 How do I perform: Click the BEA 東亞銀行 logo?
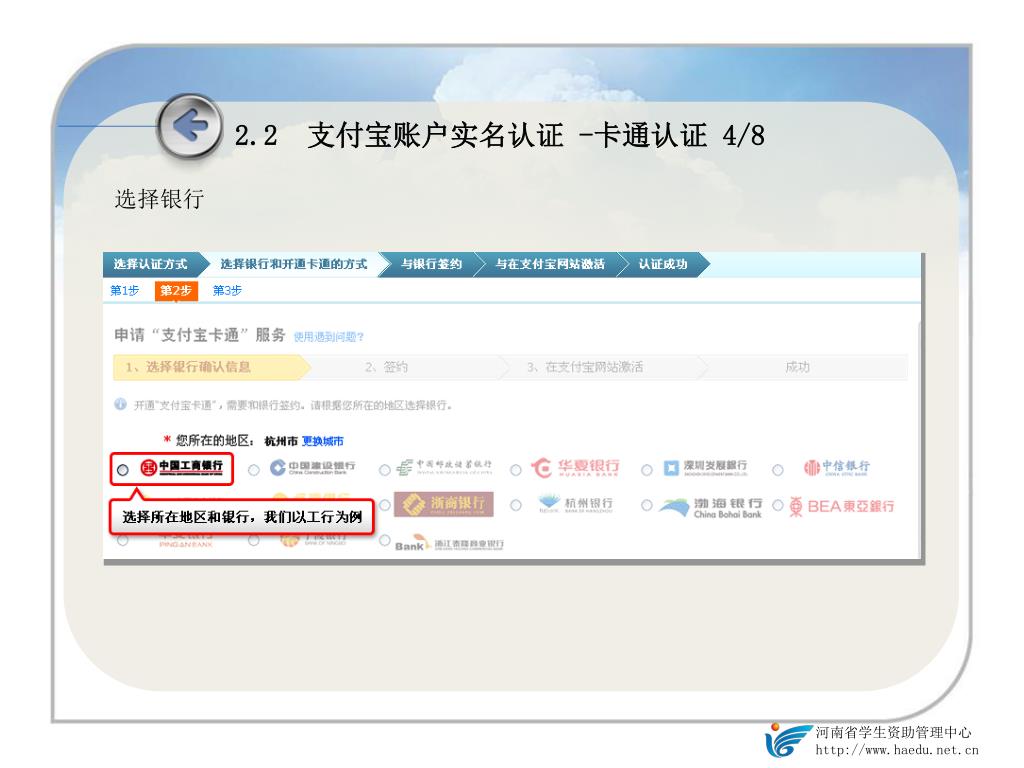coord(841,506)
